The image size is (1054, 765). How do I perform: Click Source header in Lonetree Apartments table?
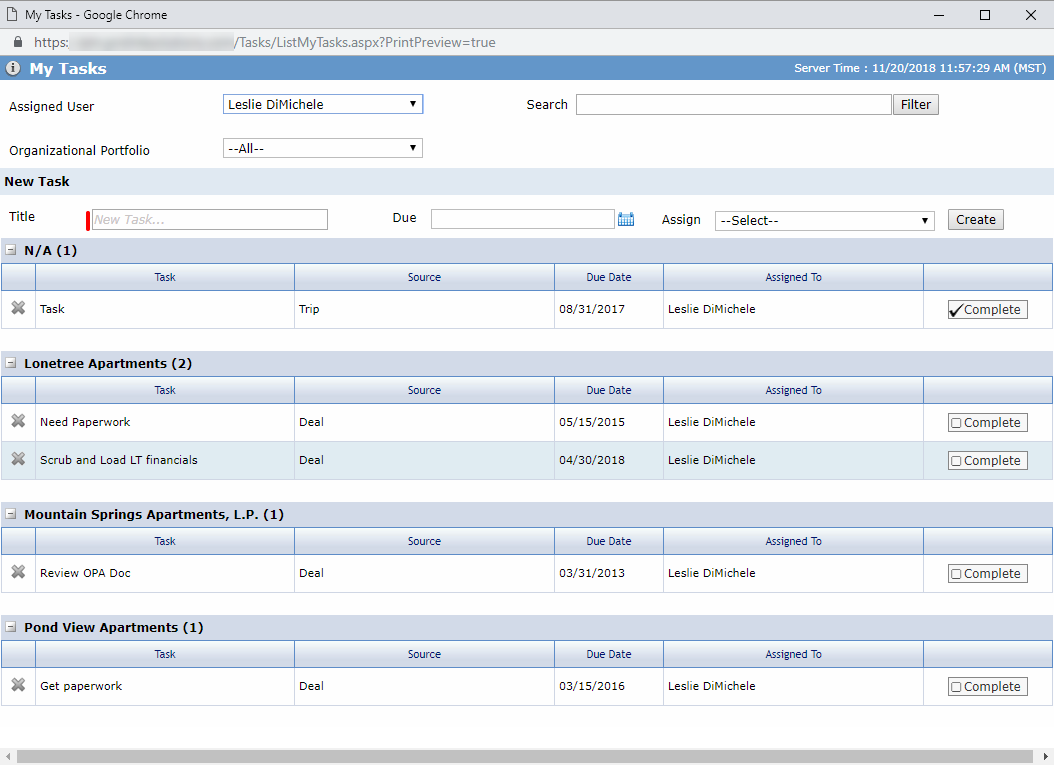424,390
